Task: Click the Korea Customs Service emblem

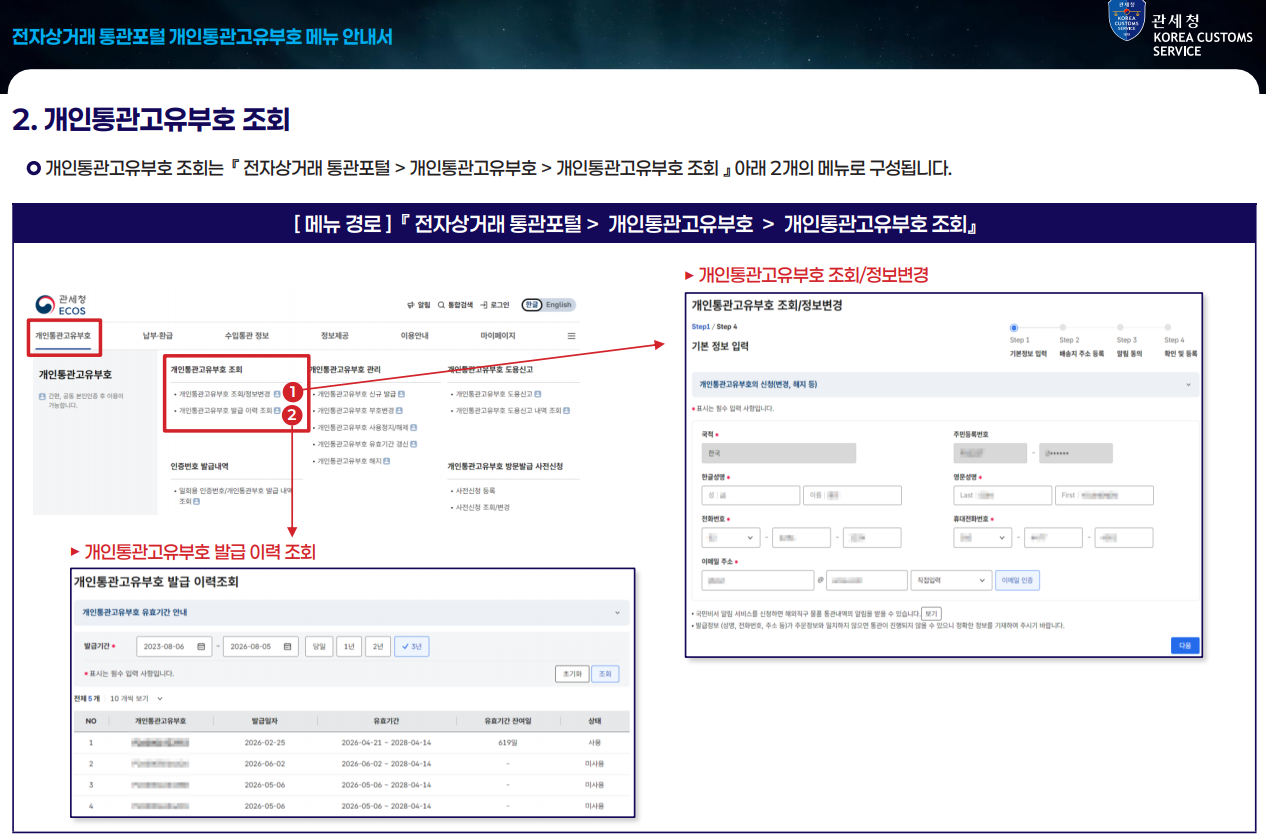Action: click(1126, 20)
